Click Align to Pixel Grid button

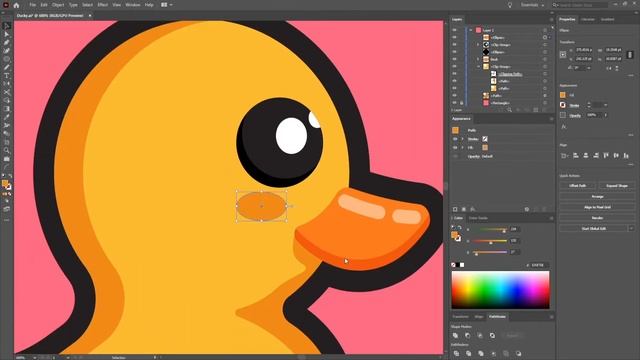coord(597,207)
